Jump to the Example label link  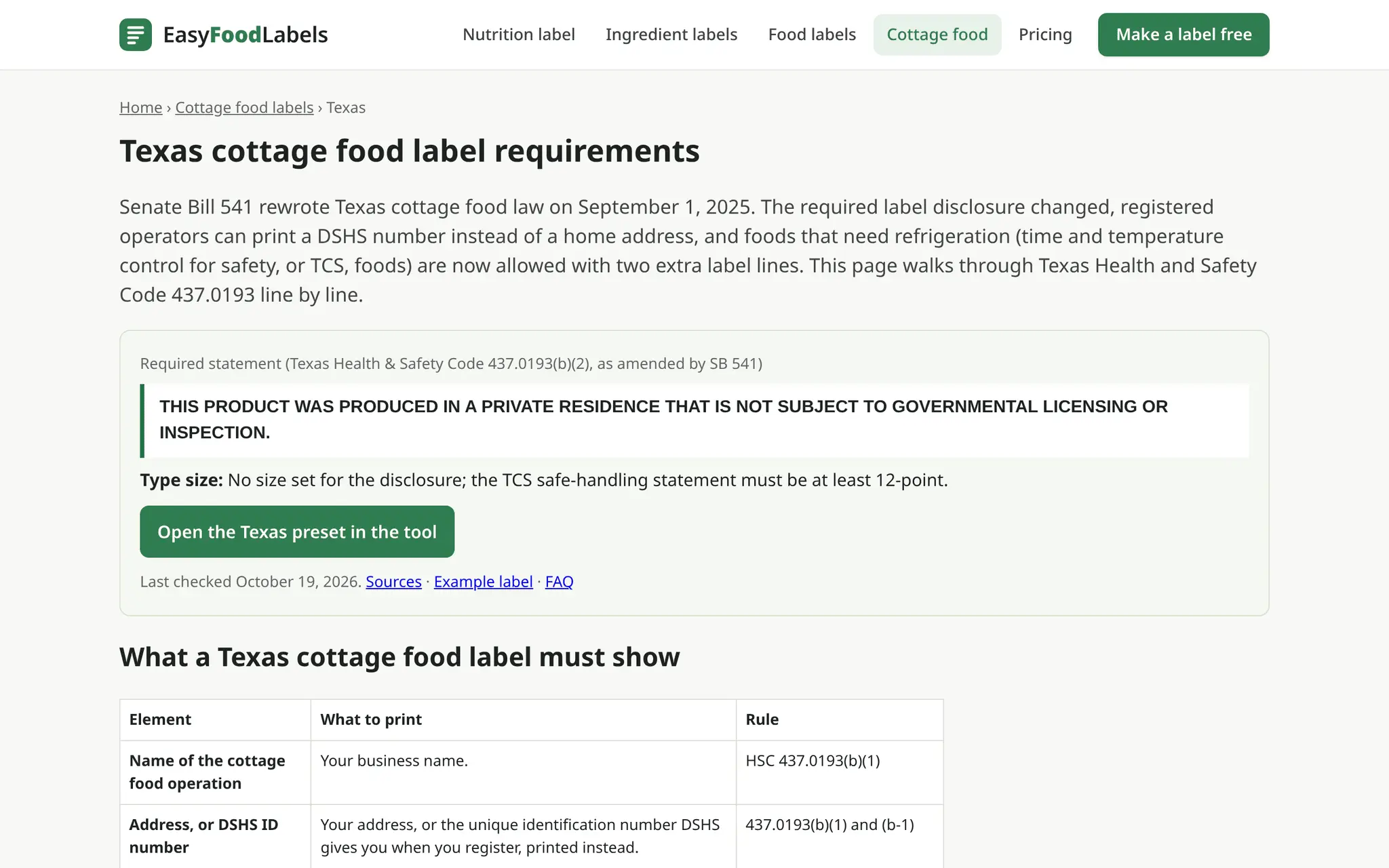pyautogui.click(x=483, y=582)
